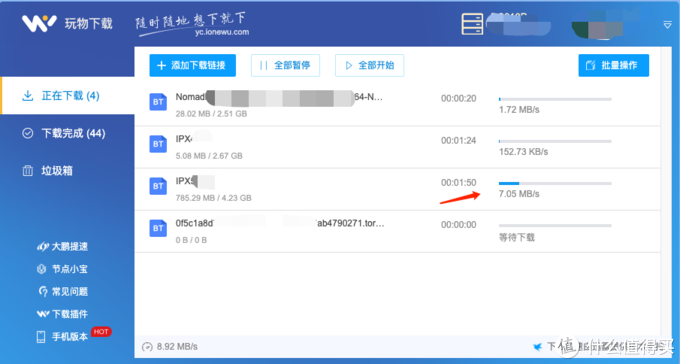
Task: Click the 5.08 MB / 2.67 GB size text
Action: click(x=209, y=156)
